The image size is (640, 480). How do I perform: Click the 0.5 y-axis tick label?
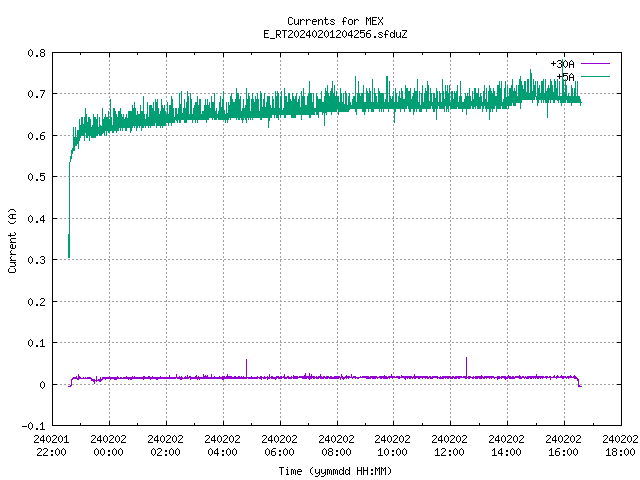(x=36, y=177)
